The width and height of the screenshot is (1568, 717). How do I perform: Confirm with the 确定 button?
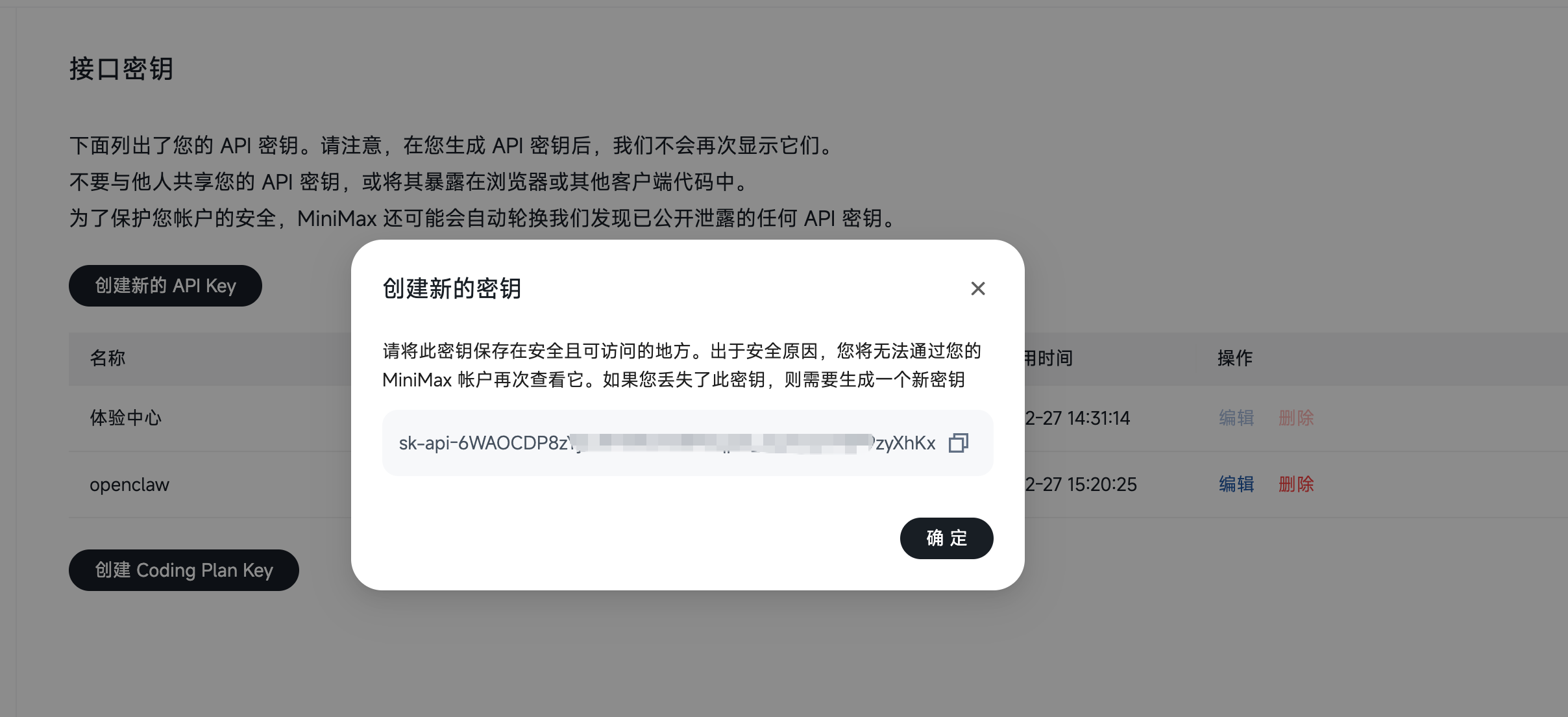coord(946,538)
